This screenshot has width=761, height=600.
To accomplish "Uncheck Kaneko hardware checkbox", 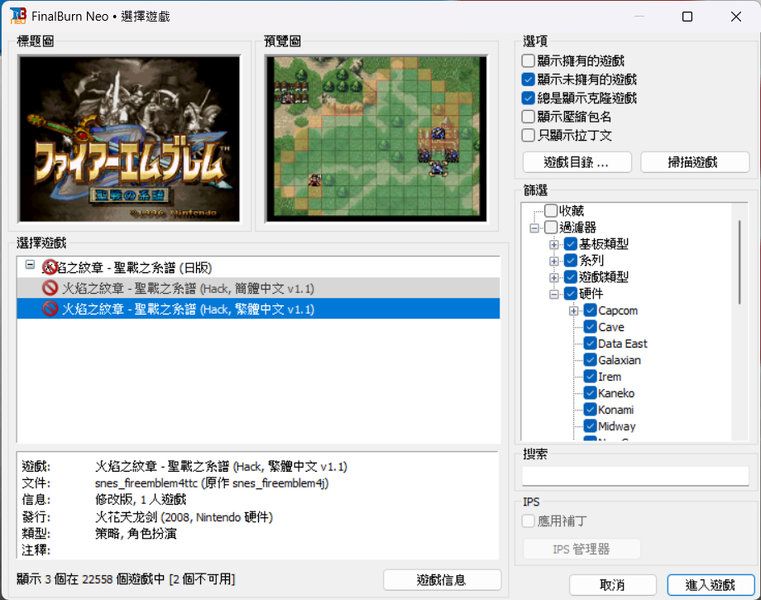I will point(590,393).
